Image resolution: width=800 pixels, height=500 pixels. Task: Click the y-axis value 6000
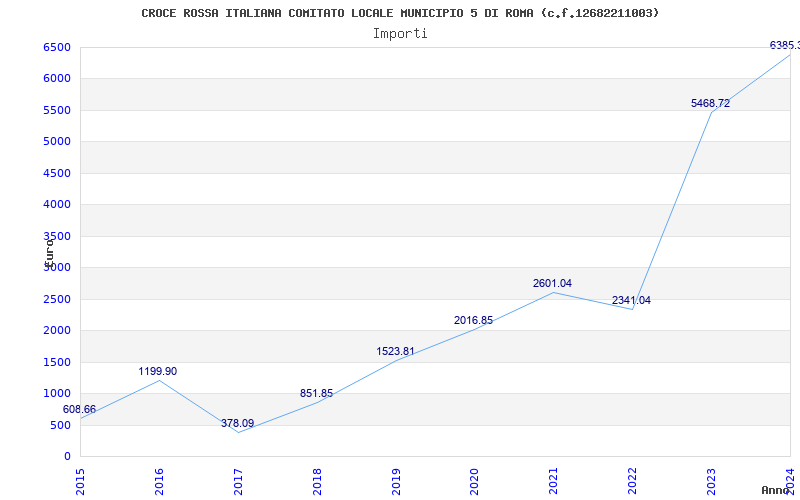click(57, 79)
